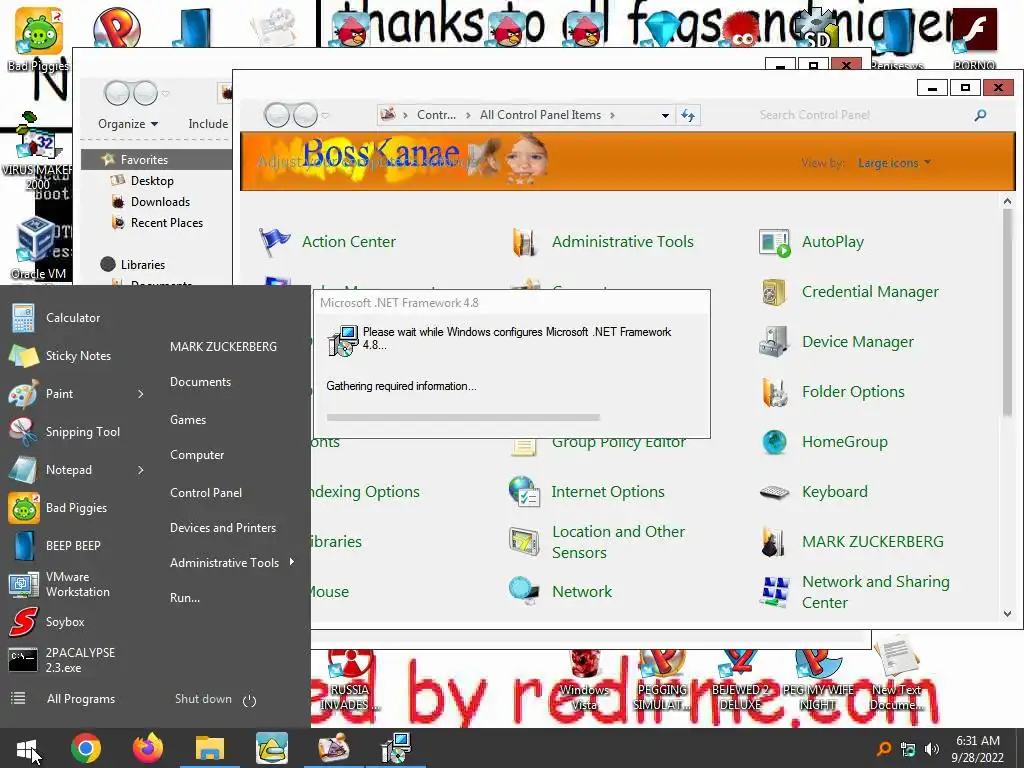Select Recent Places in Explorer sidebar
The height and width of the screenshot is (768, 1024).
click(x=167, y=223)
